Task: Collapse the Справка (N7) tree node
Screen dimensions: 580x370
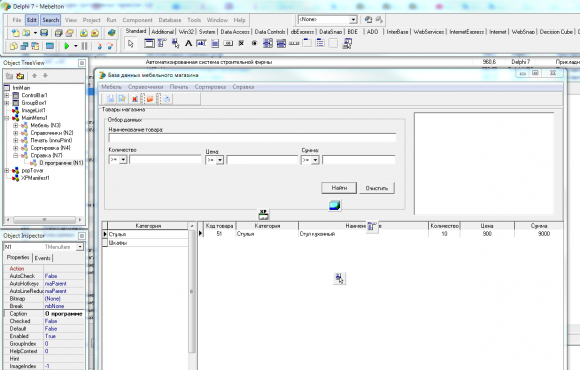Action: pyautogui.click(x=16, y=155)
